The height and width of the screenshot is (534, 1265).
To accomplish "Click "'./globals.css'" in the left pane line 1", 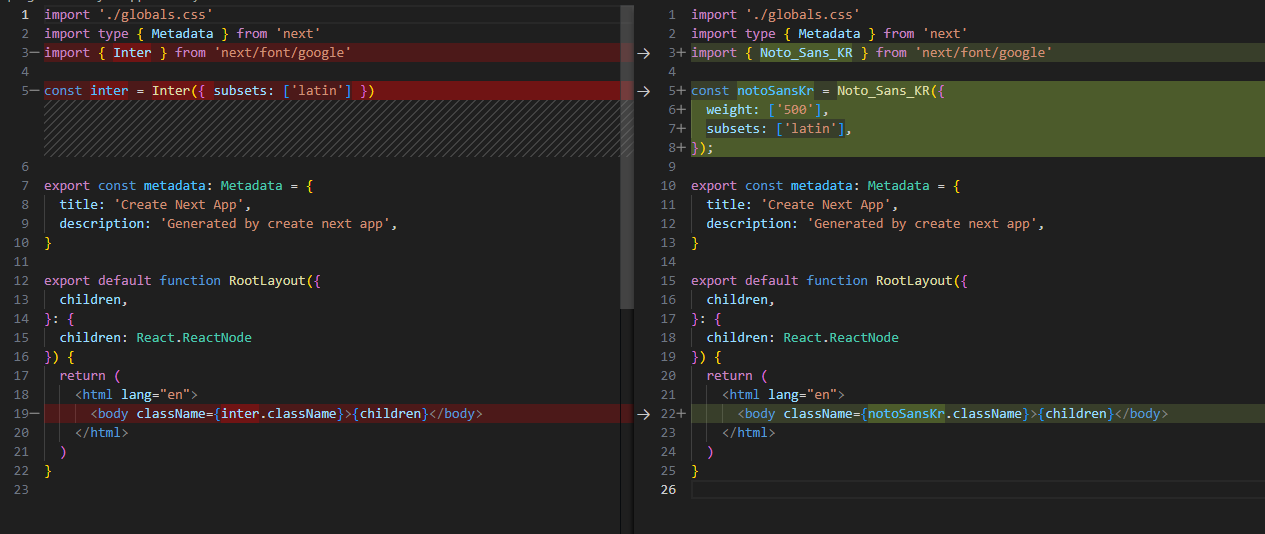I will (x=155, y=15).
